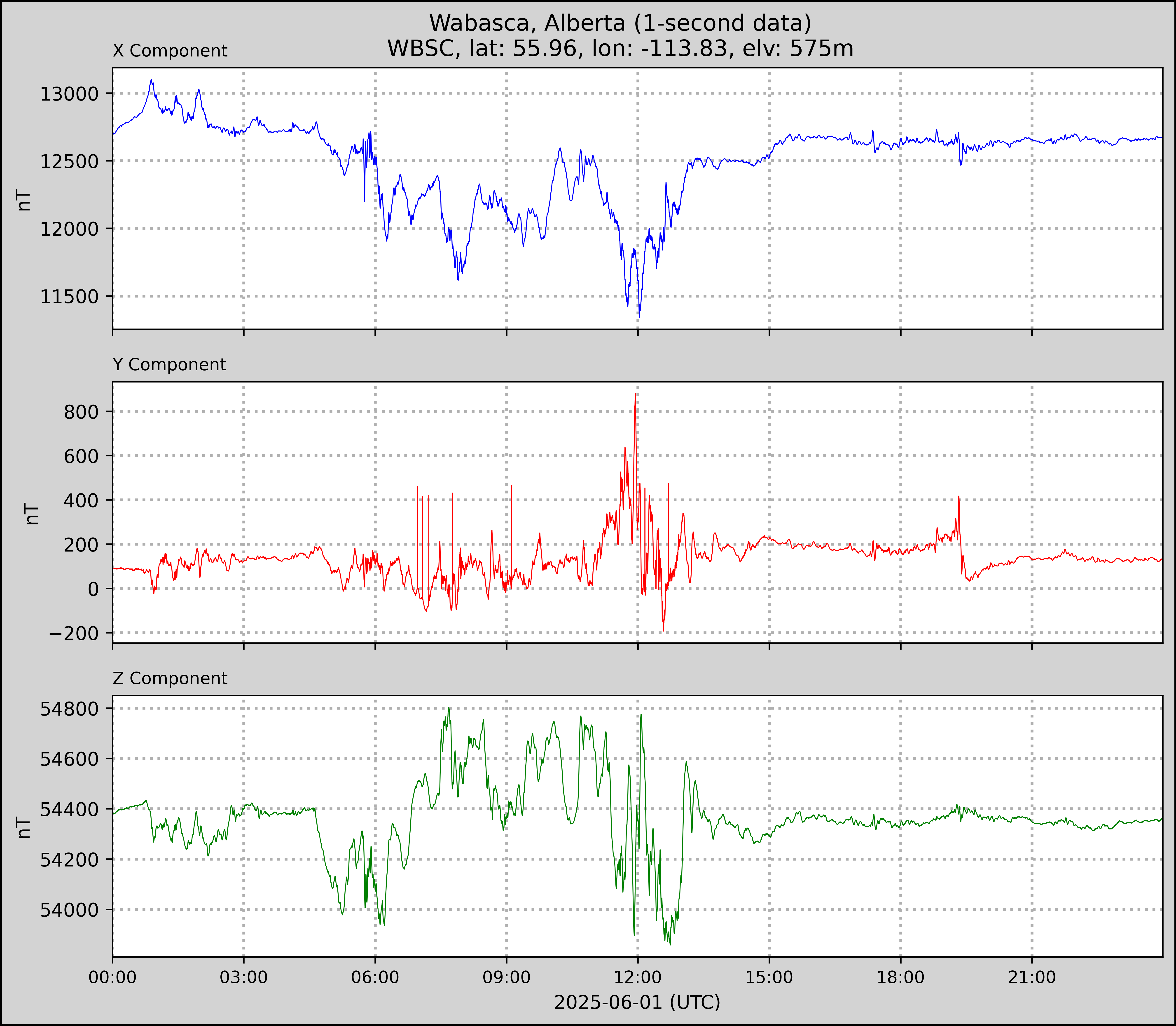
Task: Click the 54000 tick label on Z plot
Action: pos(69,910)
